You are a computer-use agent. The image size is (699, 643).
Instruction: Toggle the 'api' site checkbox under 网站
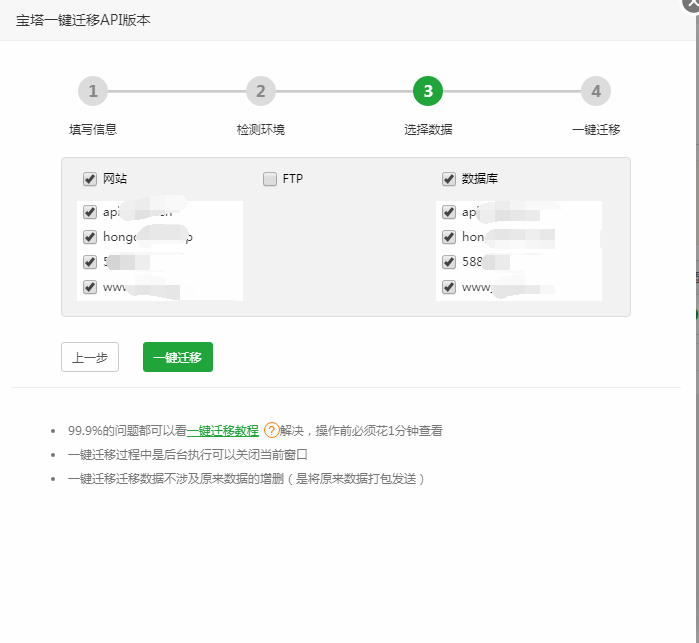pos(90,212)
